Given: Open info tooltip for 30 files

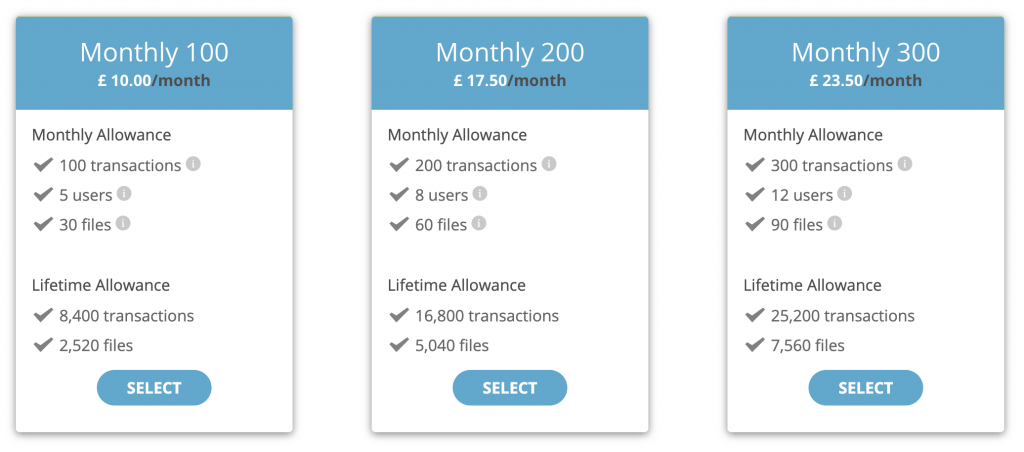Looking at the screenshot, I should (x=123, y=223).
